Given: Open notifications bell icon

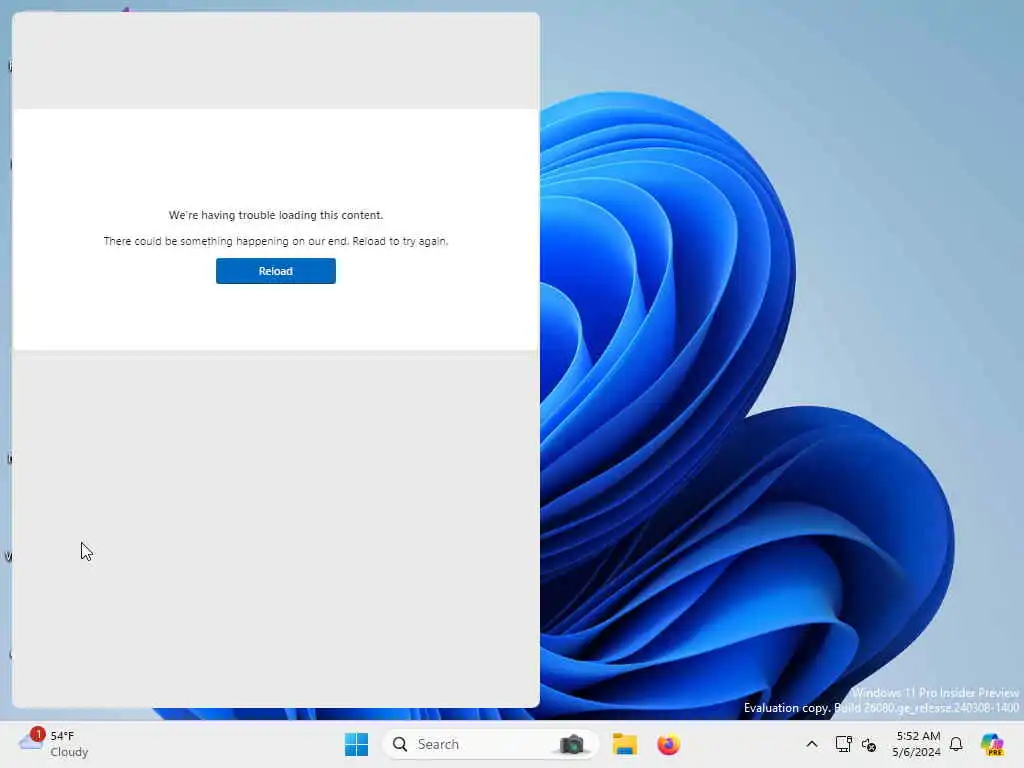Looking at the screenshot, I should pos(956,744).
